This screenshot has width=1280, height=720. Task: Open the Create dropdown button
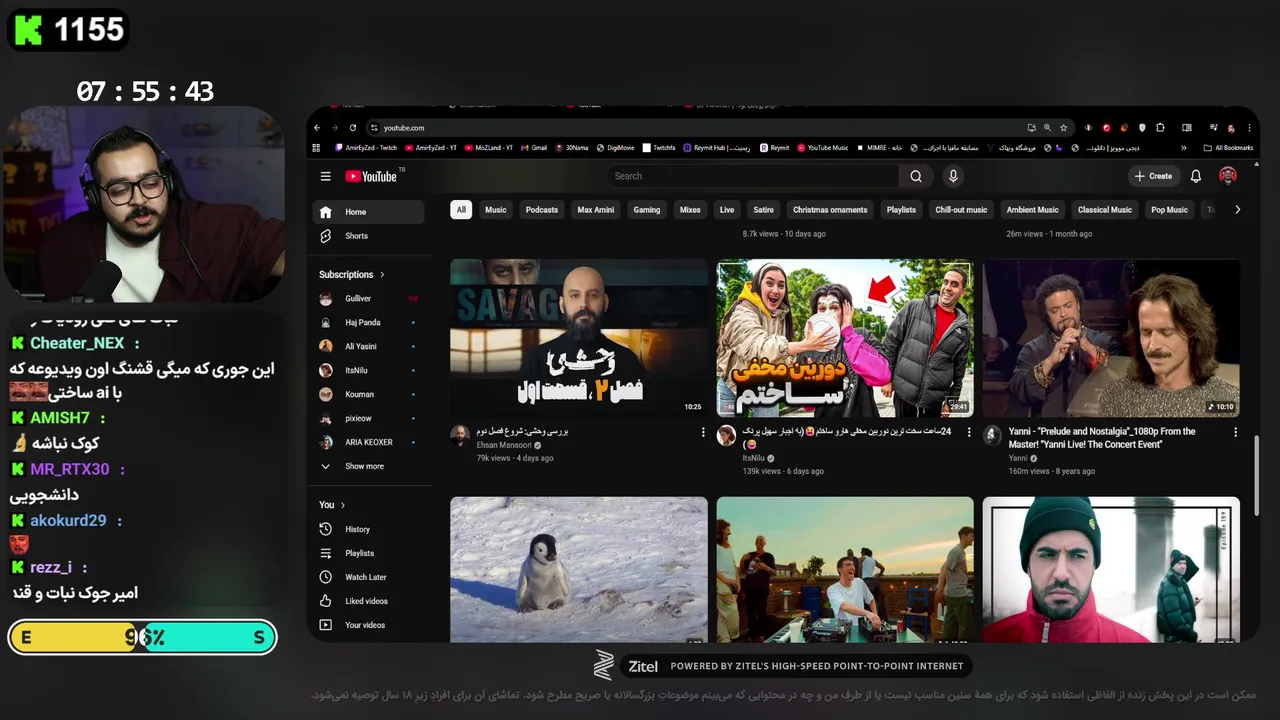[x=1153, y=176]
